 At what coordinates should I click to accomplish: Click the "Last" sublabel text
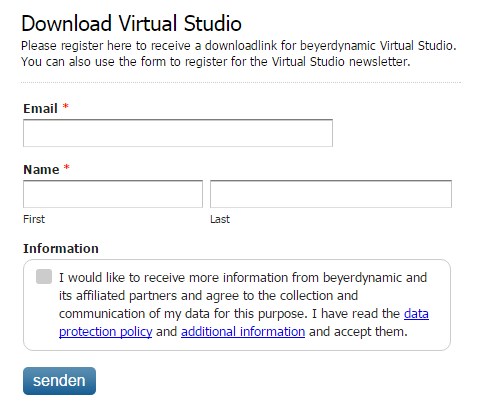220,219
